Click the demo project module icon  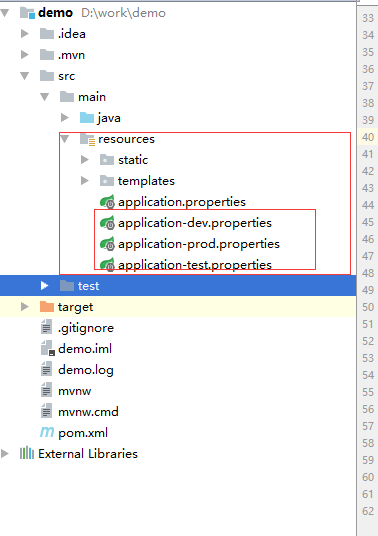point(27,13)
